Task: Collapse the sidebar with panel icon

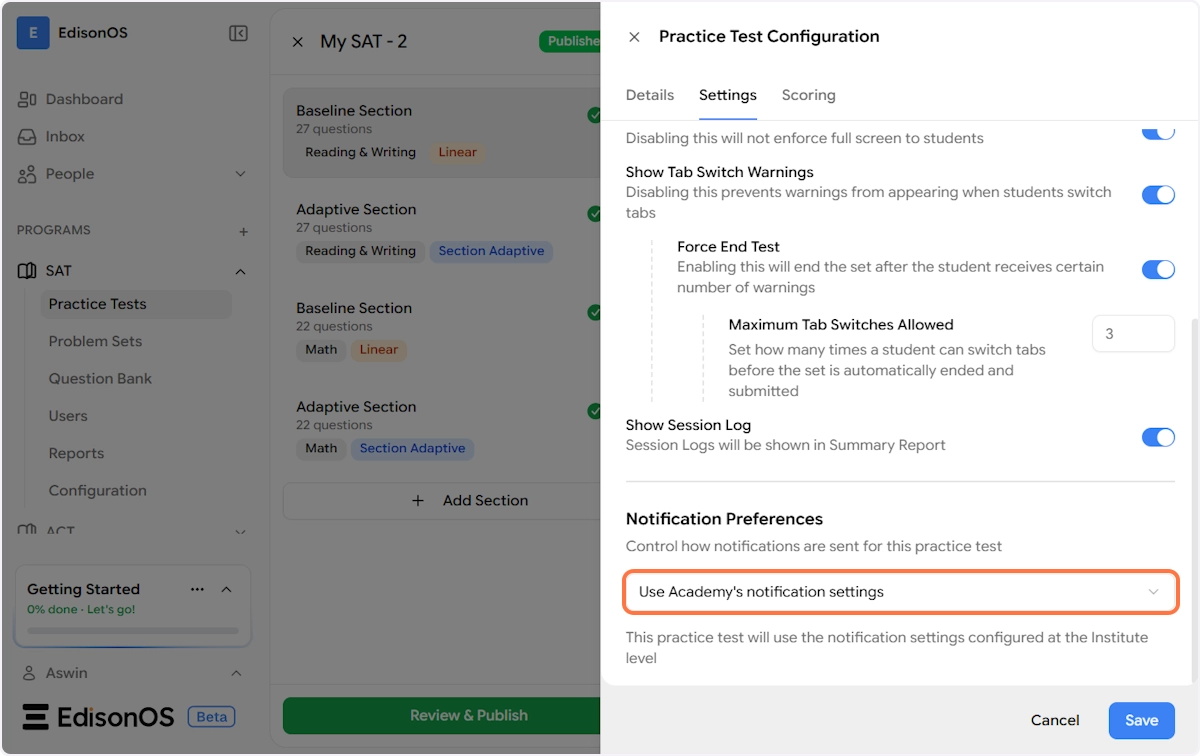Action: point(238,34)
